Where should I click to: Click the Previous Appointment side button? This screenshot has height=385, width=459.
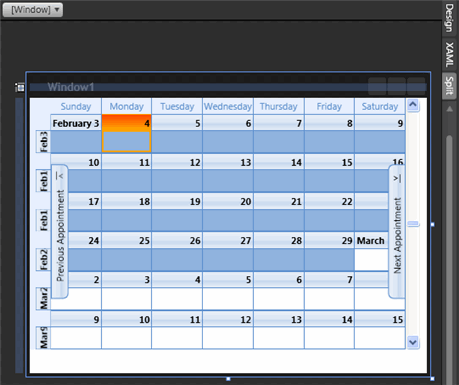[x=60, y=231]
